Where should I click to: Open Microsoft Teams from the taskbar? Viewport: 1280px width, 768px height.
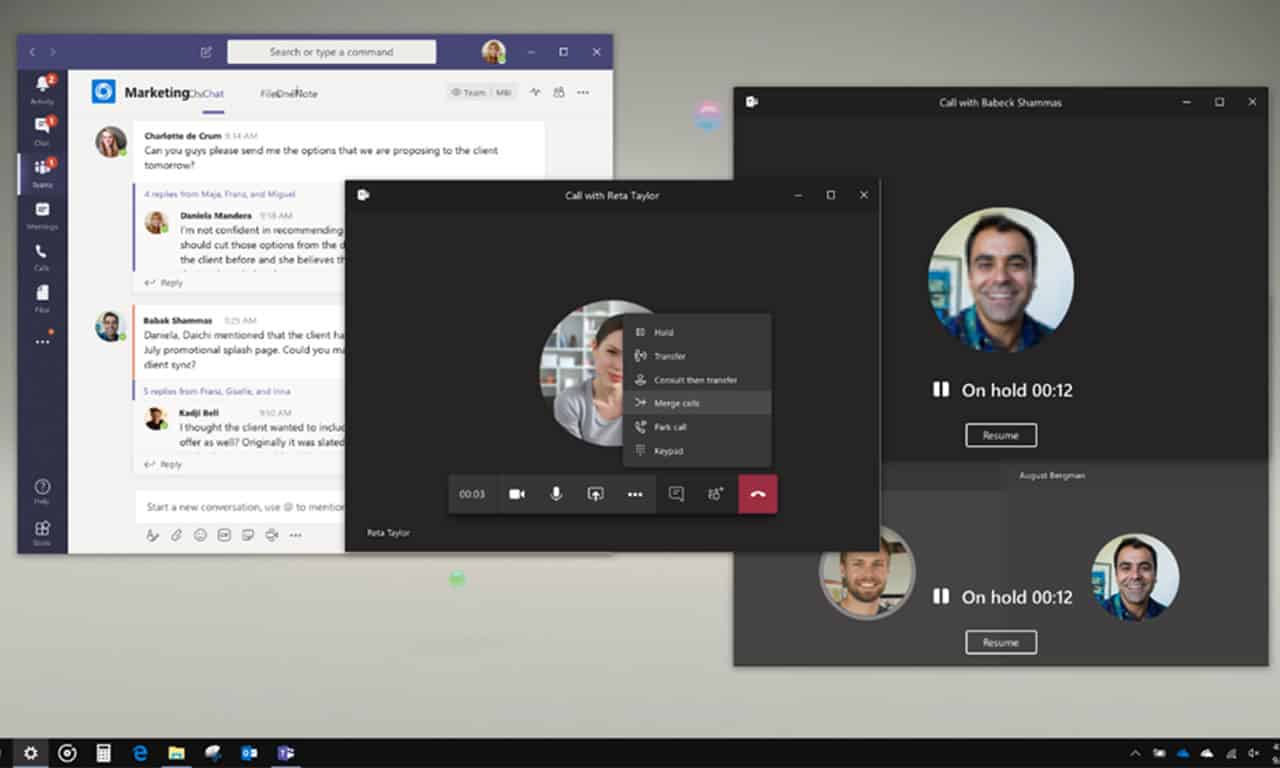point(285,753)
